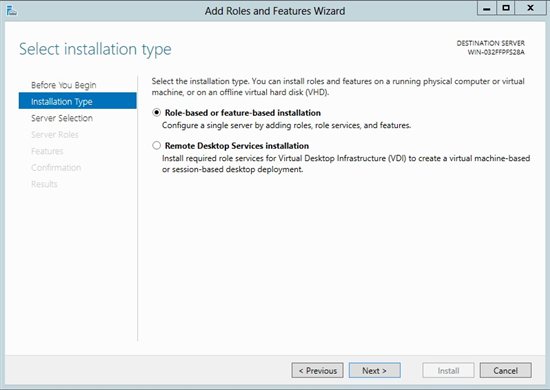Proceed with the Next button
Viewport: 550px width, 390px height.
pyautogui.click(x=375, y=370)
